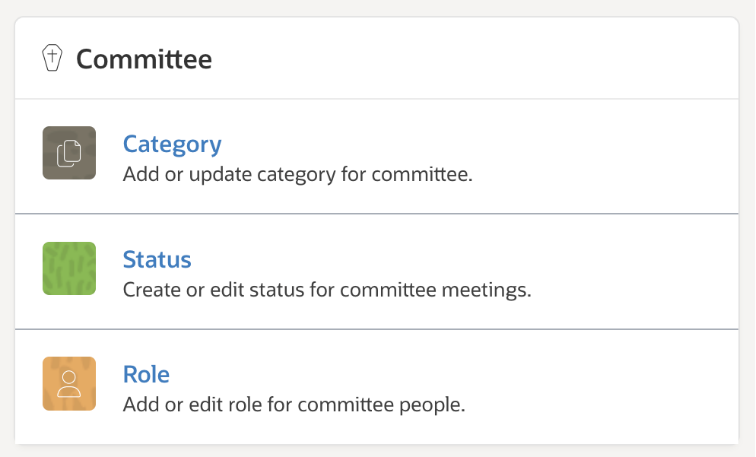Viewport: 756px width, 457px height.
Task: Click the green Status icon
Action: (x=69, y=268)
